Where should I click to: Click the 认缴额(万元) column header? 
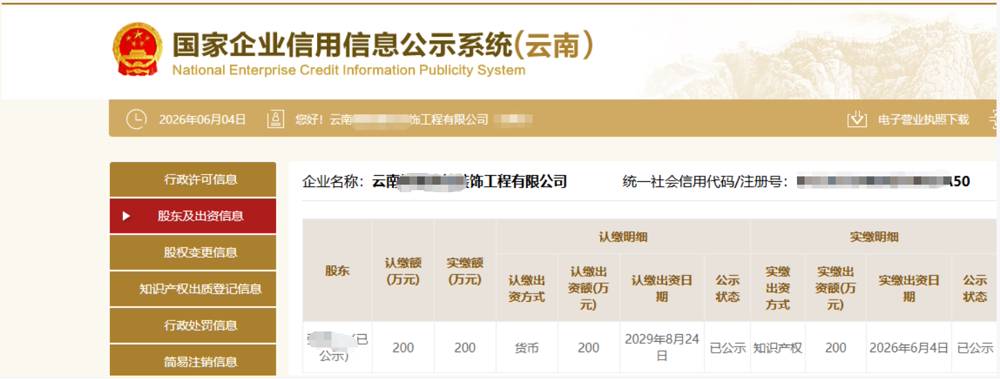tap(403, 271)
